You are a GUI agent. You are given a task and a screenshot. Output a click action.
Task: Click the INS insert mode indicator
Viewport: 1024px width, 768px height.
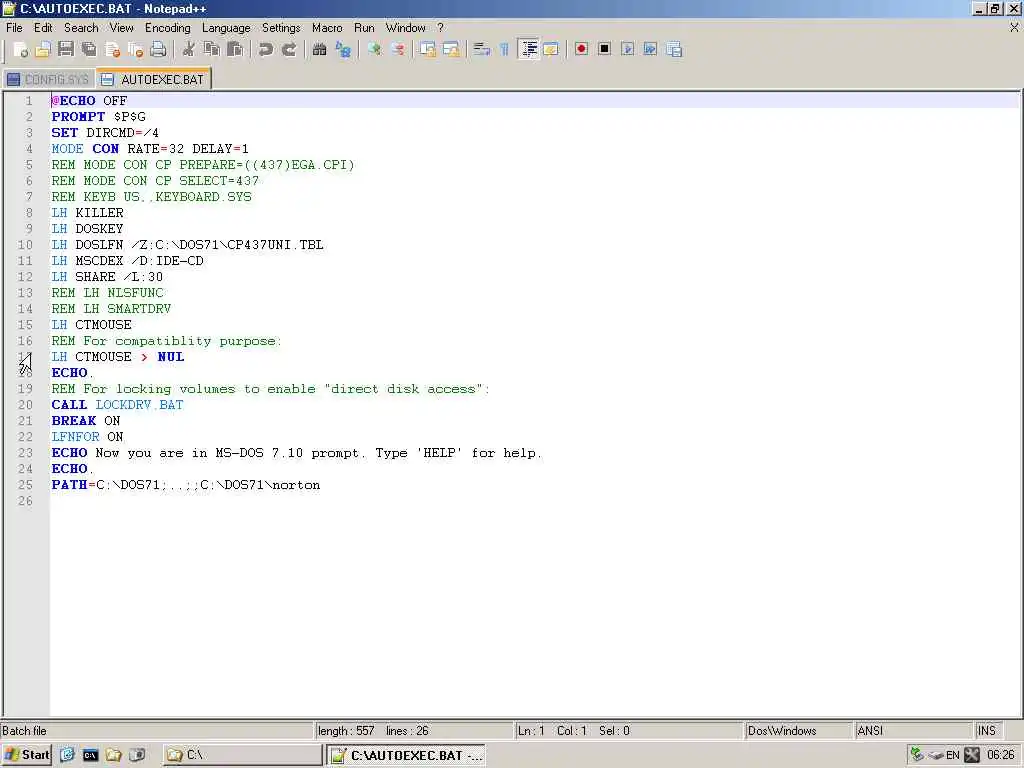click(986, 731)
